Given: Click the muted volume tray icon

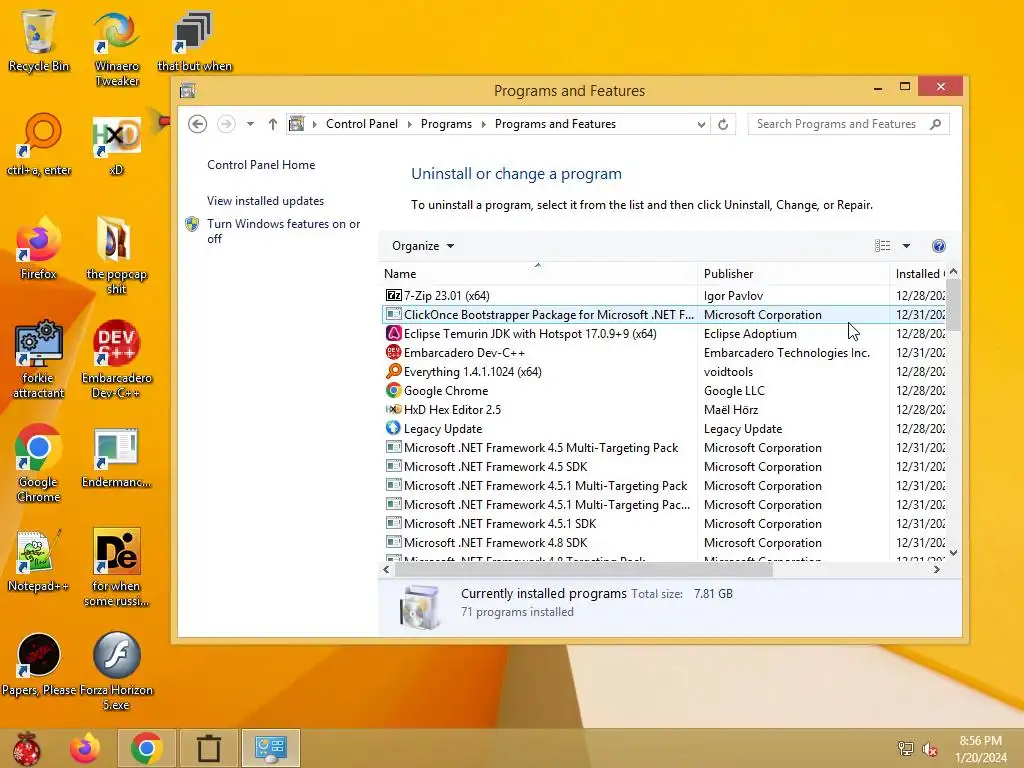Looking at the screenshot, I should point(929,749).
